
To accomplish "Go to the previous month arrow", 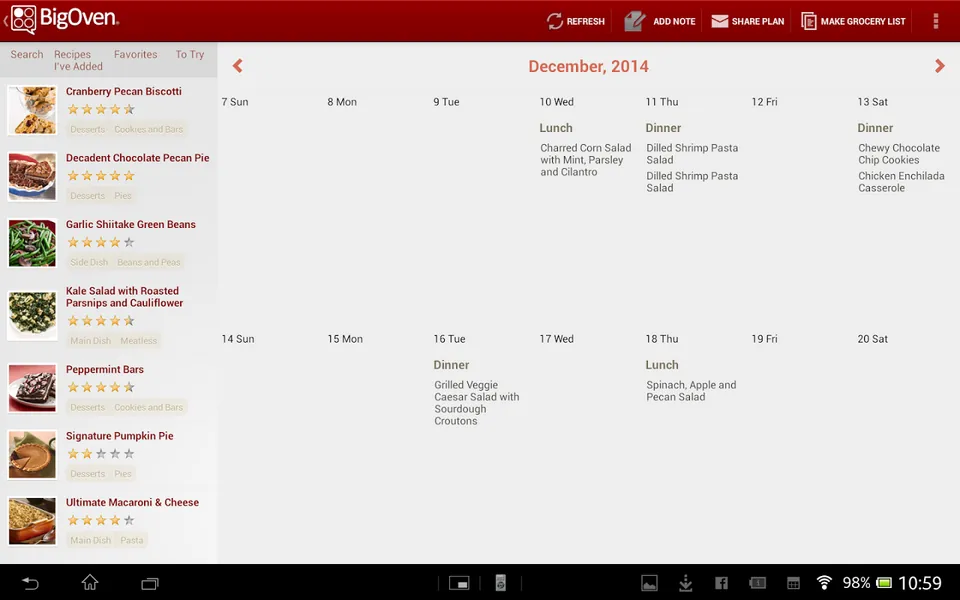I will point(238,66).
